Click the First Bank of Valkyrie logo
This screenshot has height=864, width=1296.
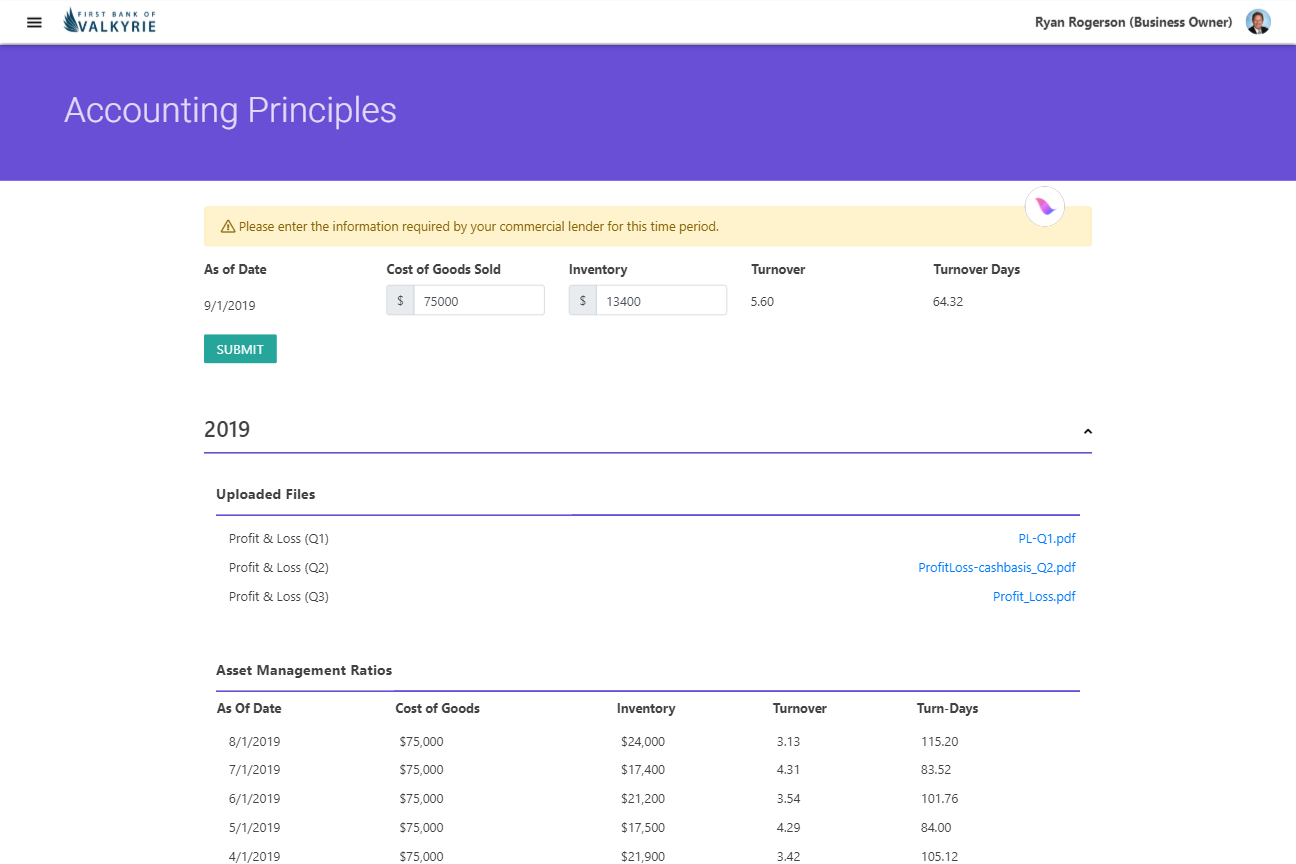110,21
